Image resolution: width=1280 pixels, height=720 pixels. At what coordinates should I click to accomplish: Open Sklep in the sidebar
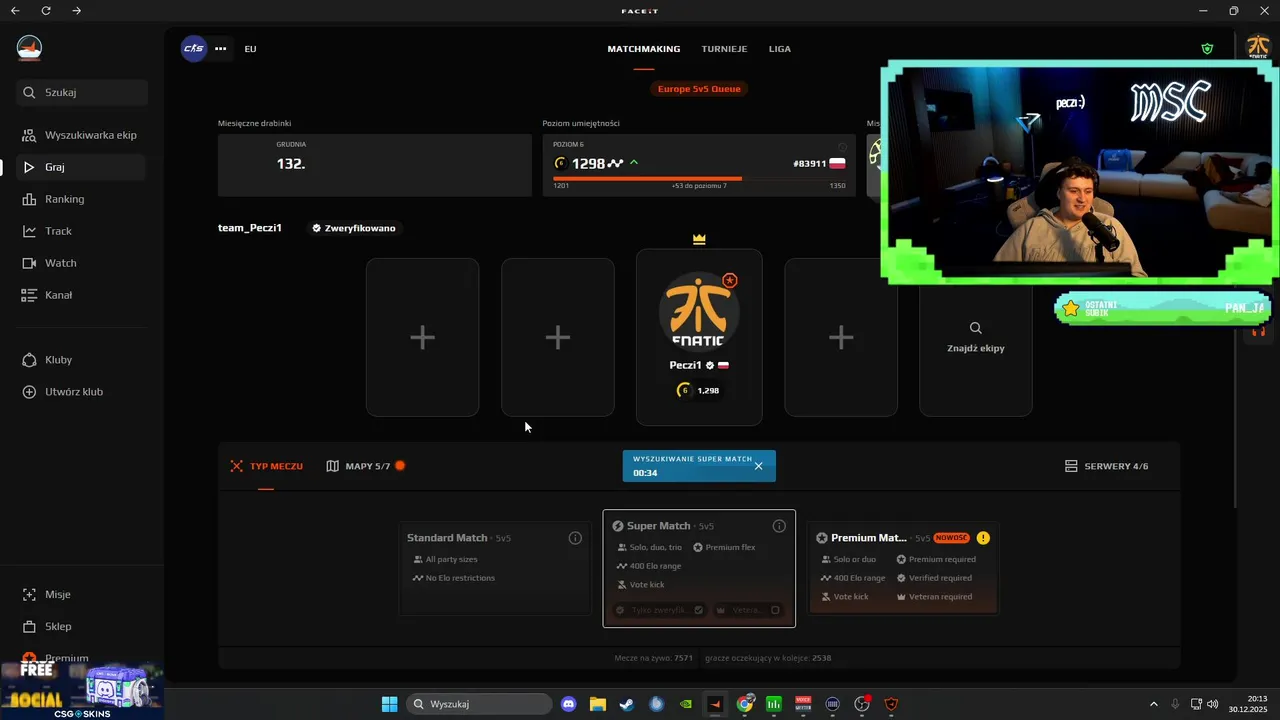[80, 626]
